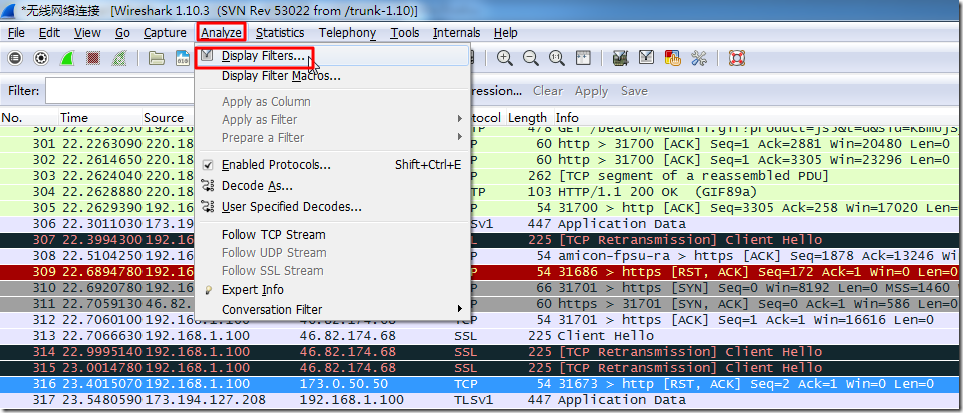Open the Statistics menu
Screen dimensions: 963x413
[280, 33]
